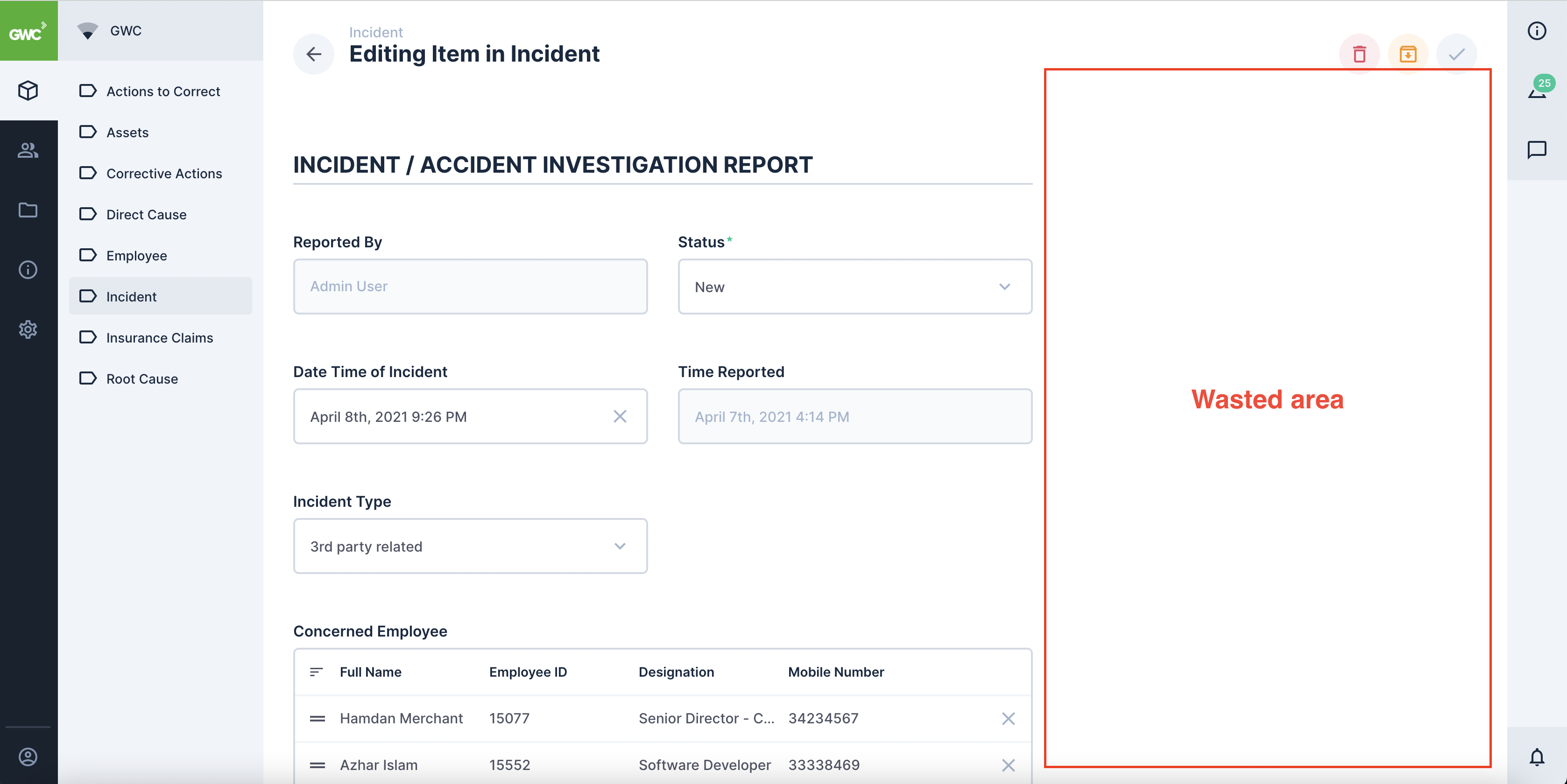Click the sort icon beside Full Name column
This screenshot has width=1567, height=784.
(317, 672)
